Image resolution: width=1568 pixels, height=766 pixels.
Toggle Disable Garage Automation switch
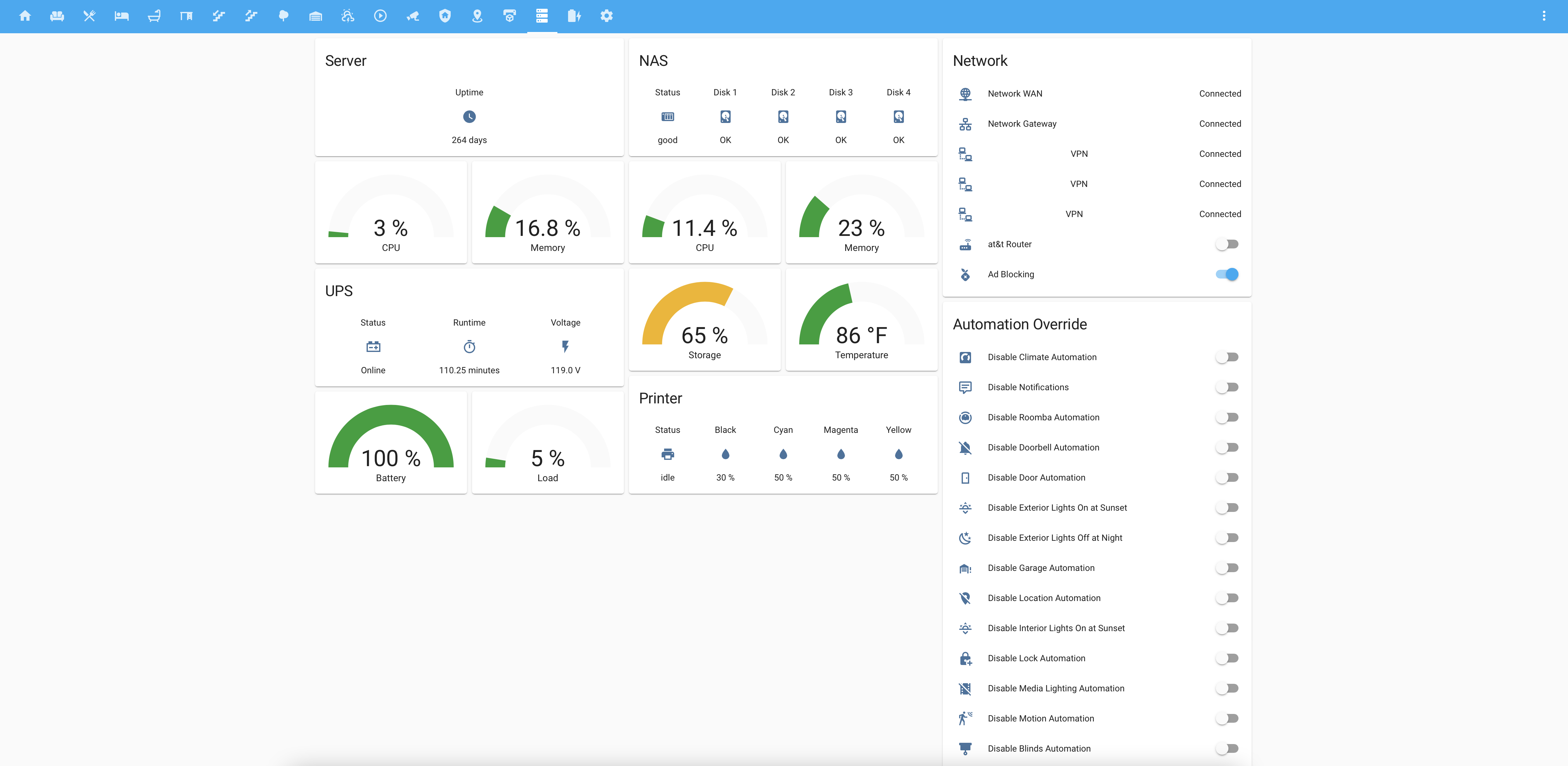pos(1227,568)
